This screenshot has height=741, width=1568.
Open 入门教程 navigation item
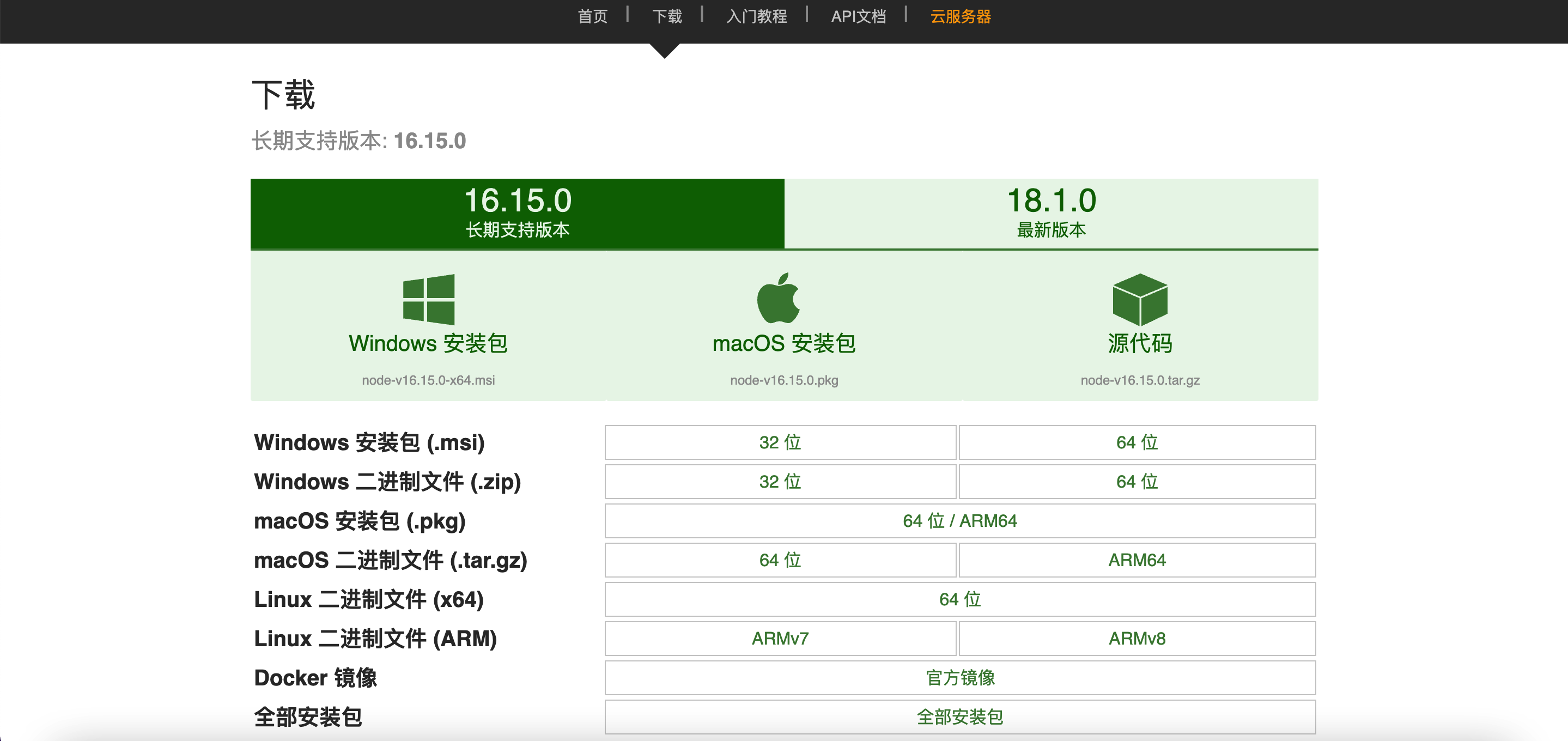[x=757, y=16]
